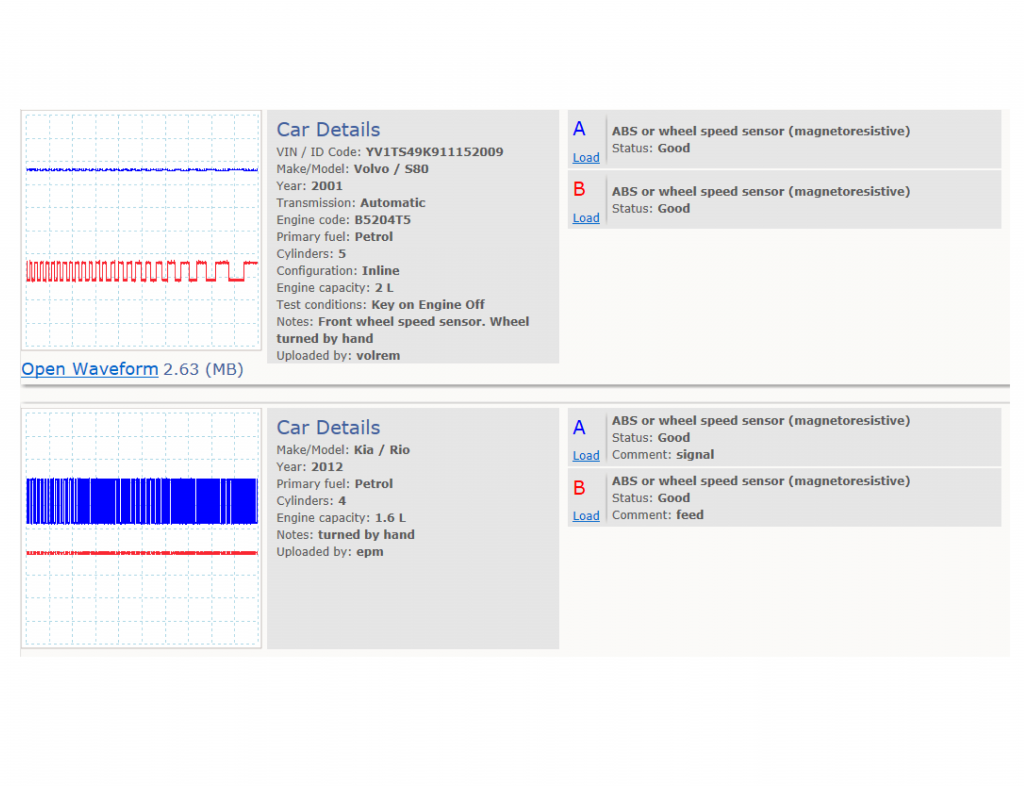The image size is (1024, 786).
Task: Open the Volvo S80 waveform preview thumbnail
Action: (141, 230)
